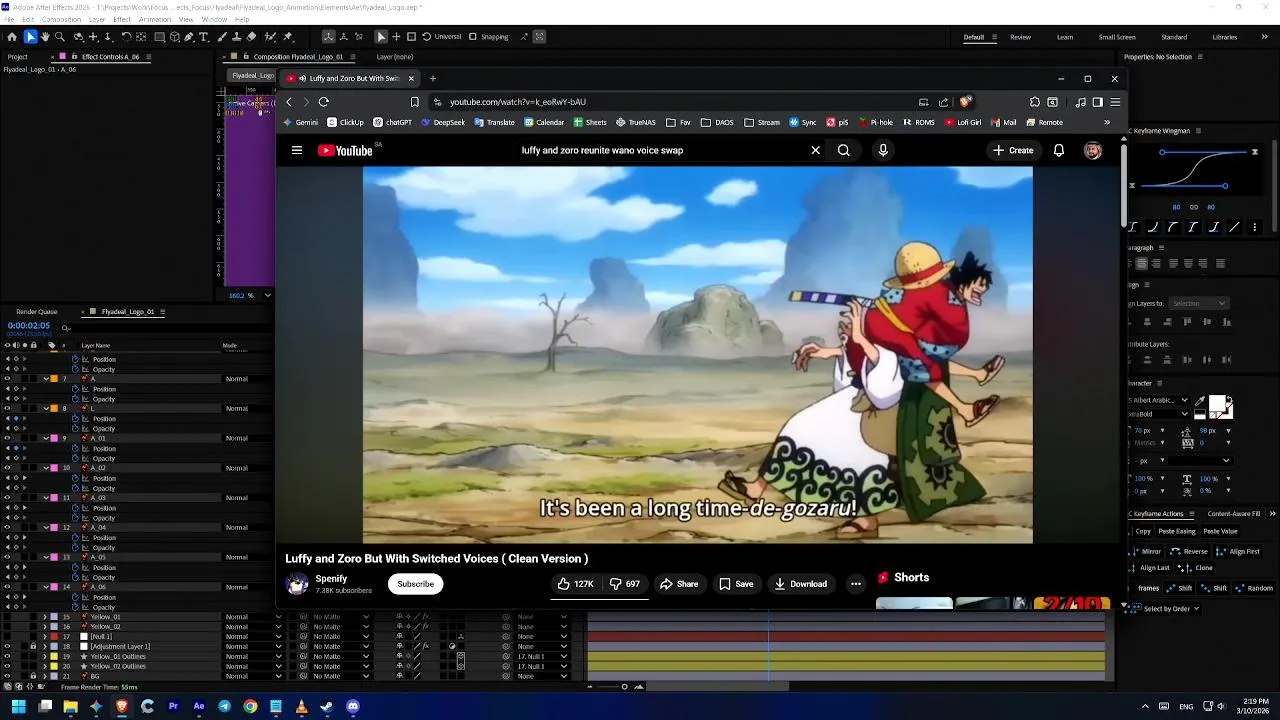Image resolution: width=1280 pixels, height=720 pixels.
Task: Open Premiere Pro from the taskbar
Action: point(173,706)
